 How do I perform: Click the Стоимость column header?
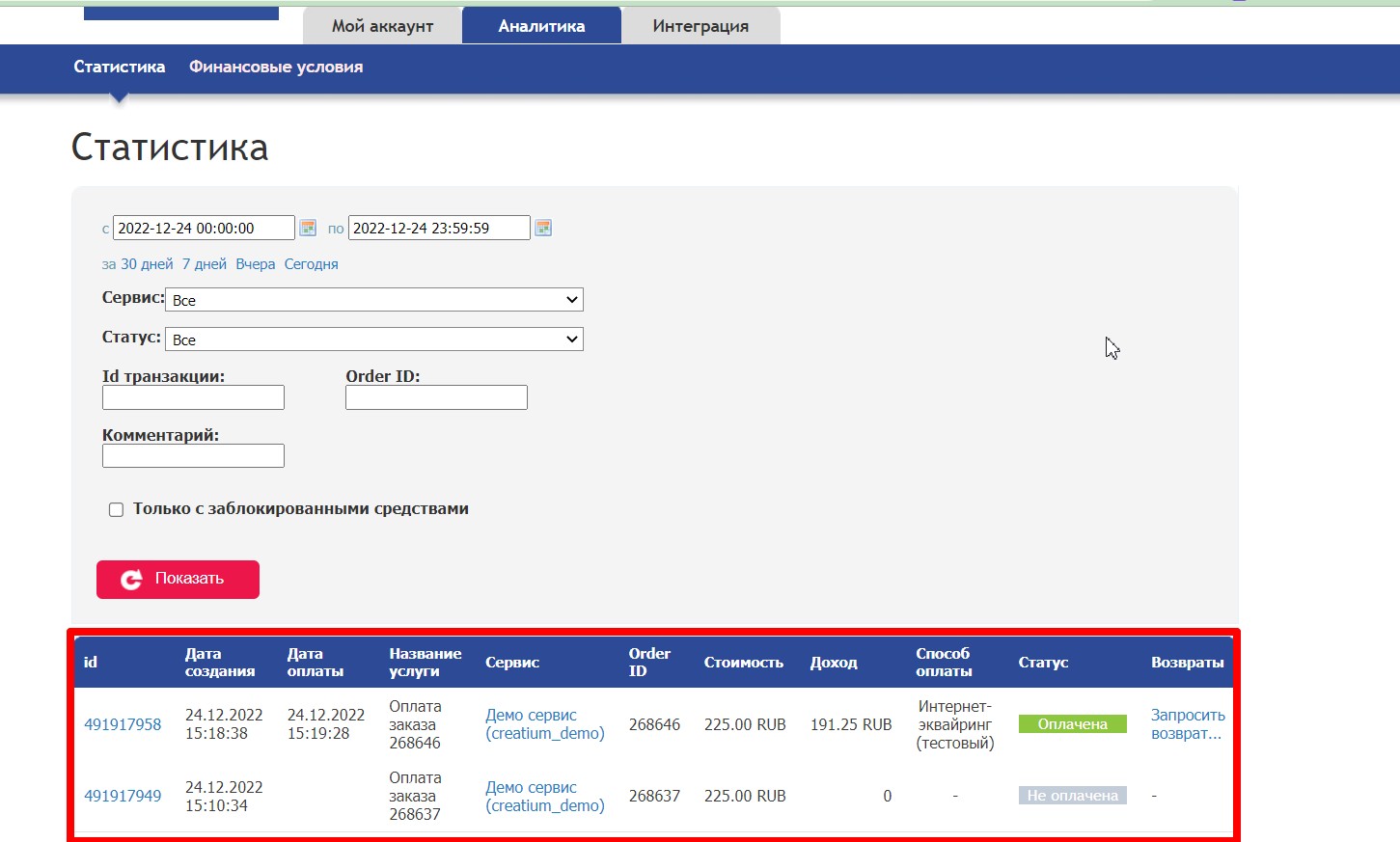click(x=744, y=663)
